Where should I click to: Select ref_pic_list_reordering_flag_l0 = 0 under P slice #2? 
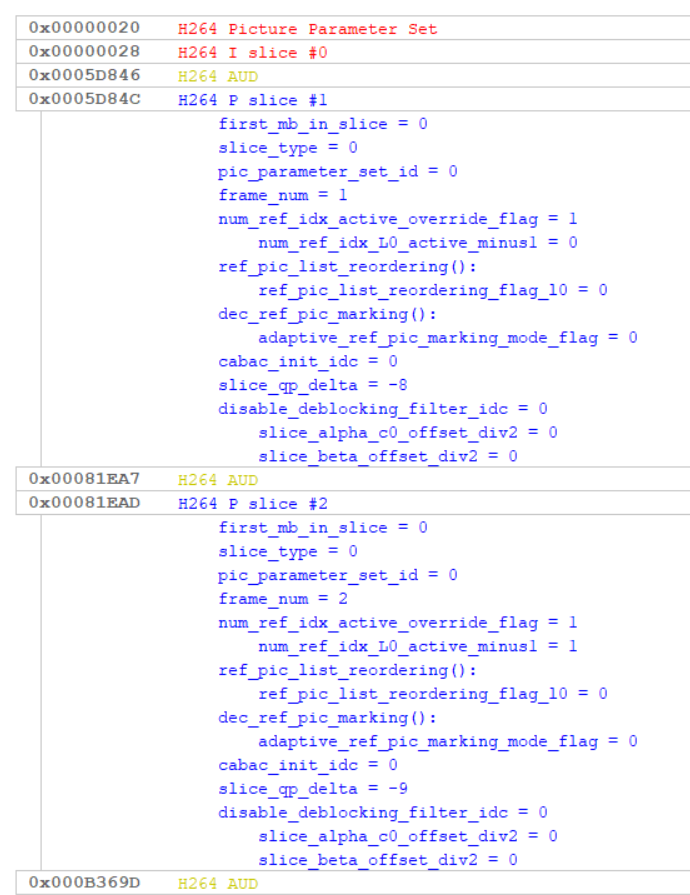coord(433,694)
